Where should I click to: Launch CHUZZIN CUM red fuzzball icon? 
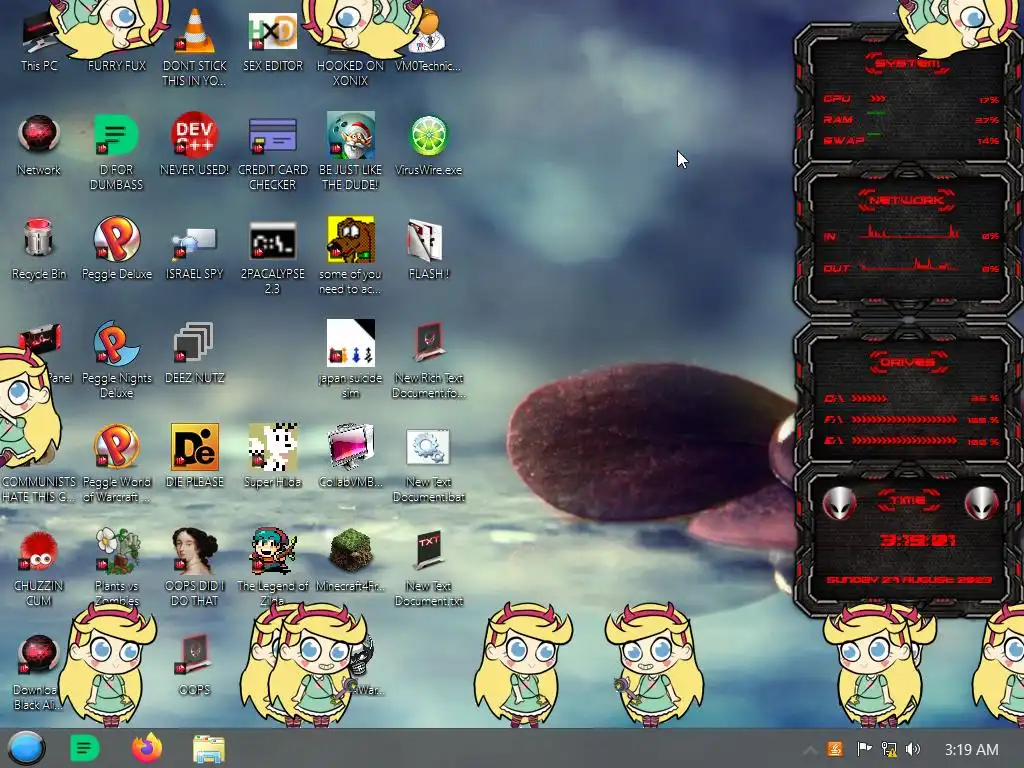(x=39, y=568)
